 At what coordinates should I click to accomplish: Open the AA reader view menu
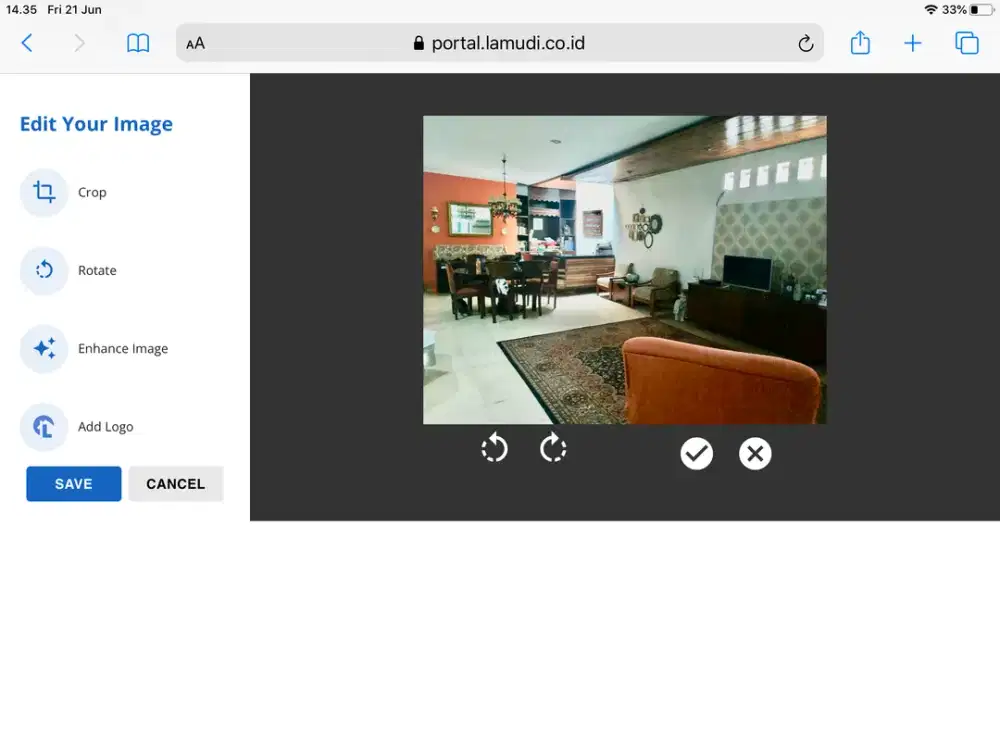(x=196, y=44)
